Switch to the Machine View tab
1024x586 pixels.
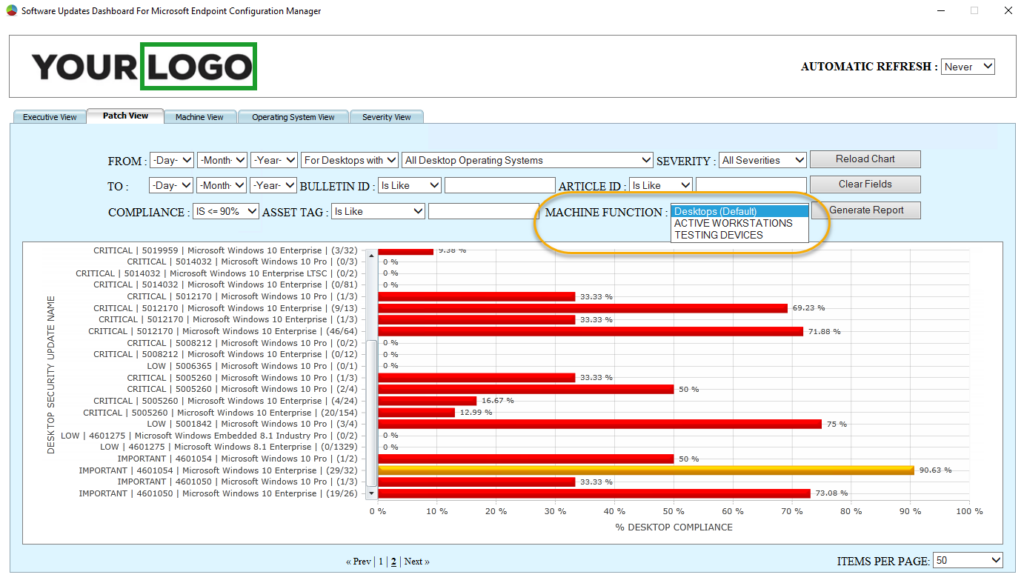[x=200, y=116]
